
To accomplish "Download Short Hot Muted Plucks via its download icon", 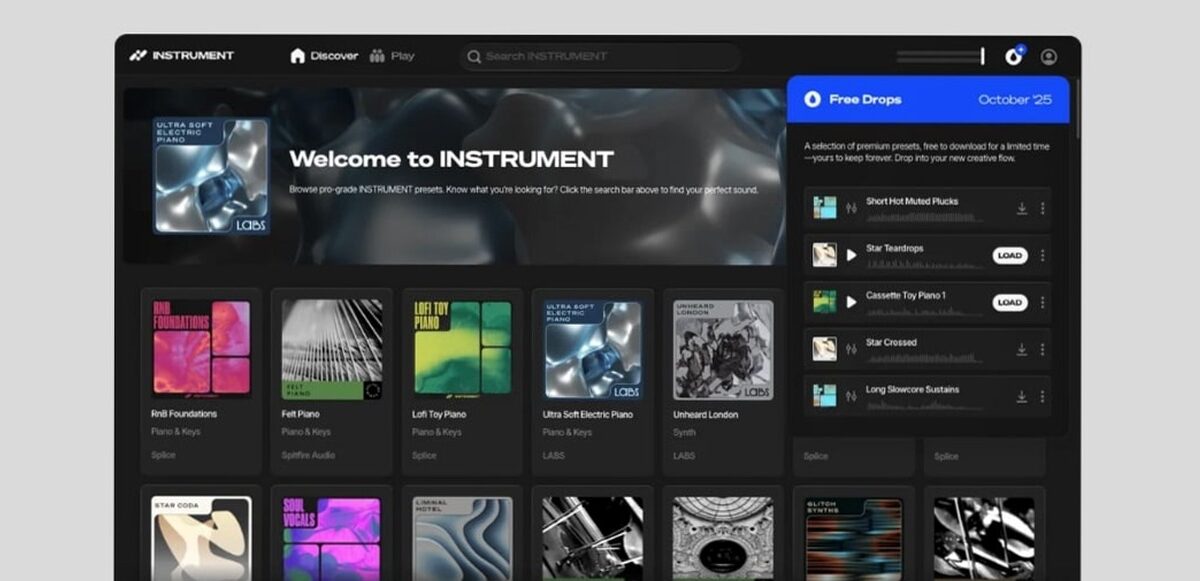I will 1022,207.
